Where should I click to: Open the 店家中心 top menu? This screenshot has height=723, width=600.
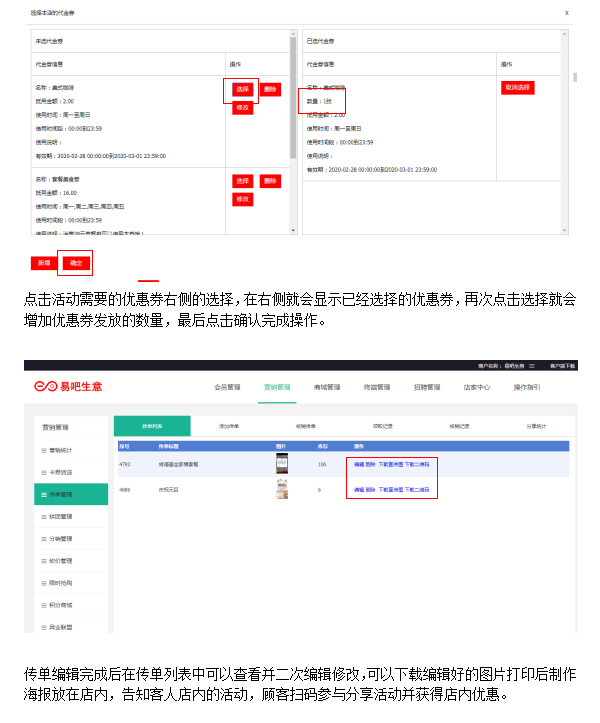click(x=476, y=386)
